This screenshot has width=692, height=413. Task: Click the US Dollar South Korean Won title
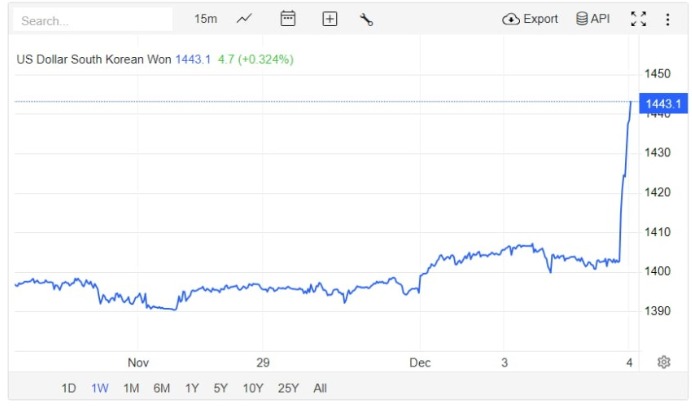coord(94,59)
